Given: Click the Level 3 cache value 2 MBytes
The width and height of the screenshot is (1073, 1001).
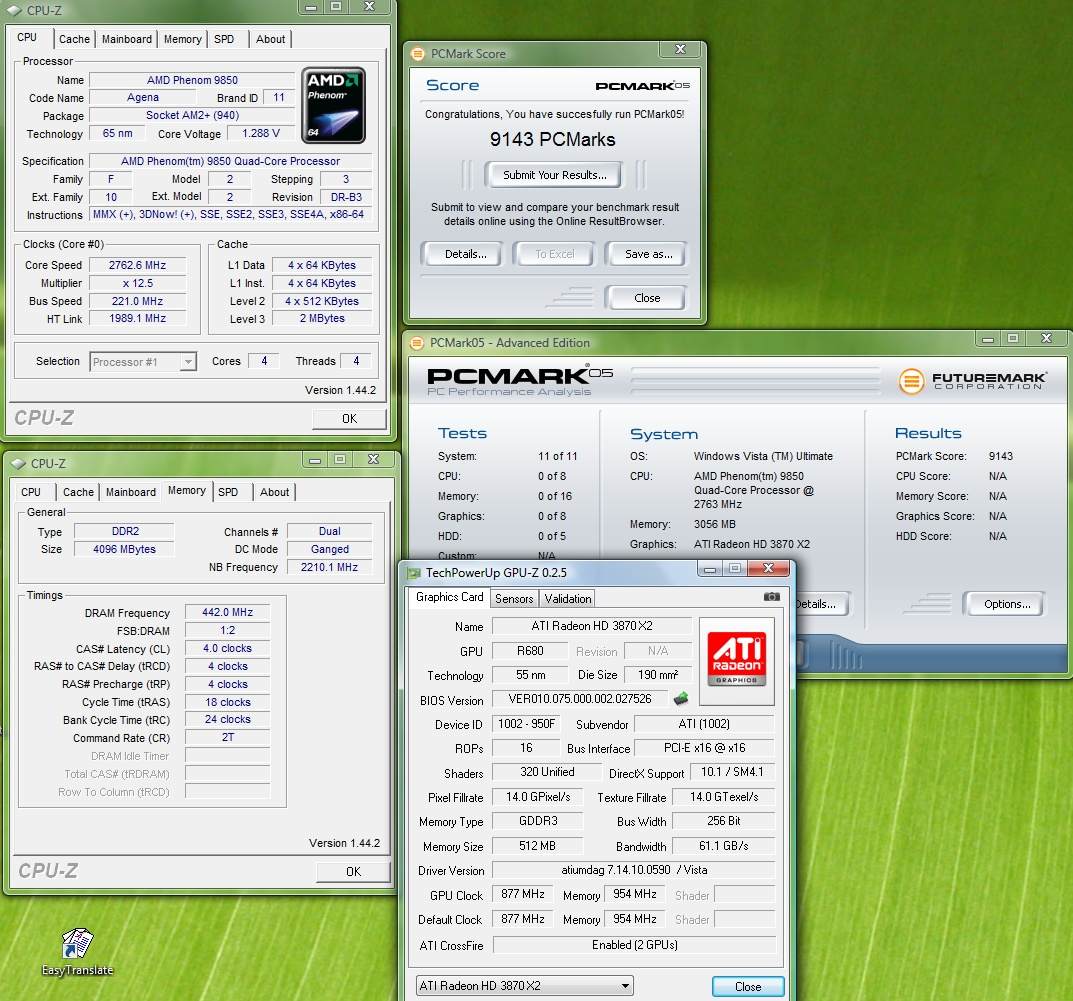Looking at the screenshot, I should 322,318.
